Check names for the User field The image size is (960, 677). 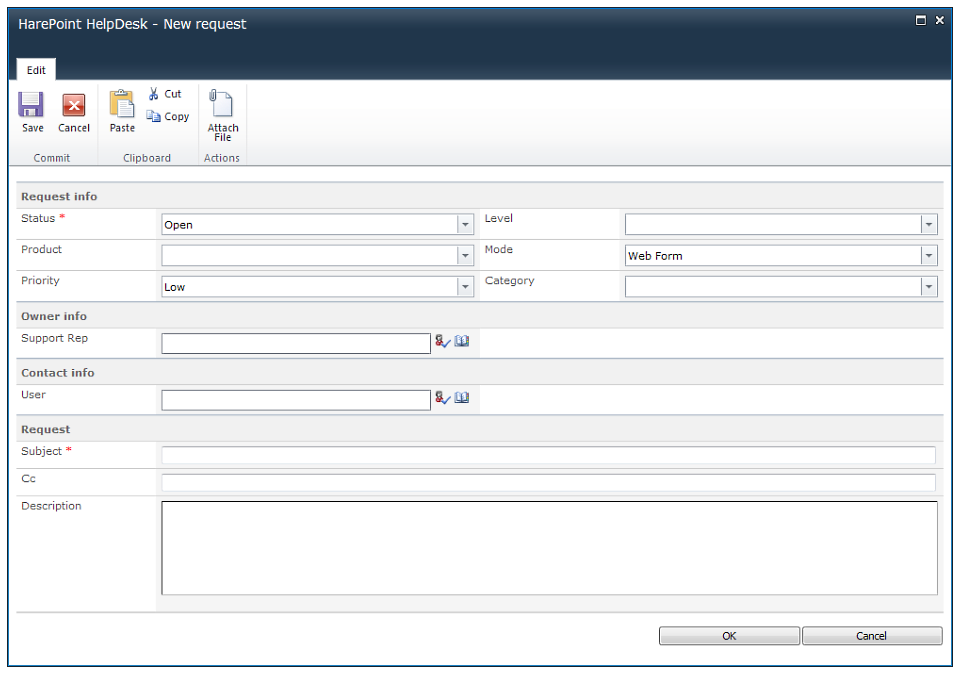pos(443,398)
